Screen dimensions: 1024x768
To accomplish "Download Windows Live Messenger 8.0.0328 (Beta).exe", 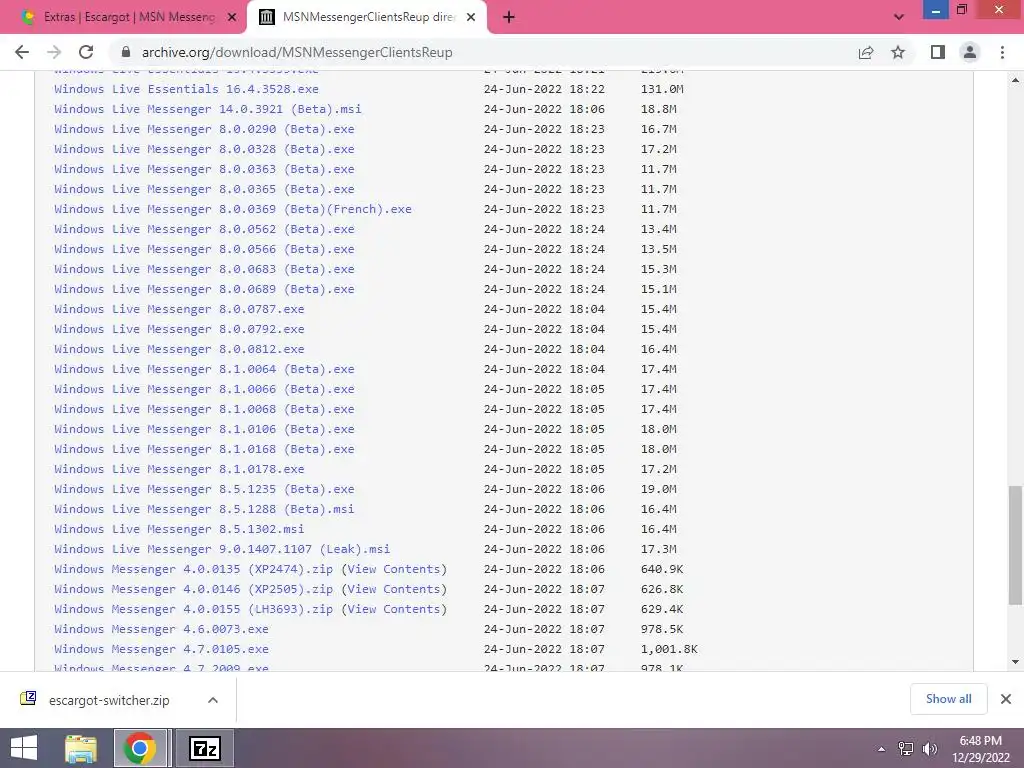I will click(x=204, y=149).
